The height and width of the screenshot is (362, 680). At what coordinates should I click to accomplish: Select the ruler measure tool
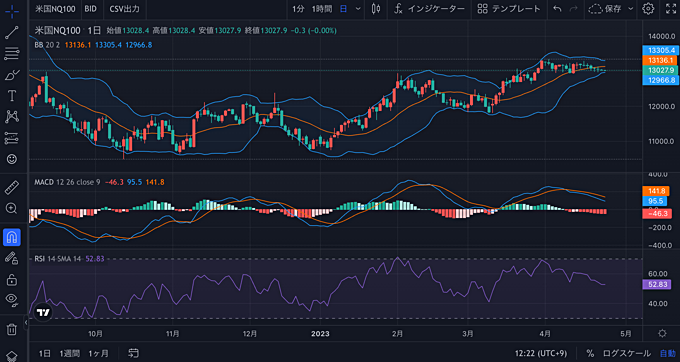[x=12, y=187]
